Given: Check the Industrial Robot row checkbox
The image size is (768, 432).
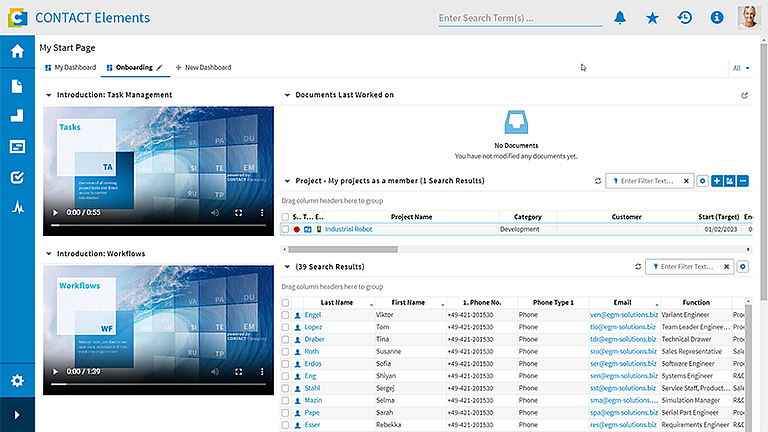Looking at the screenshot, I should [285, 229].
